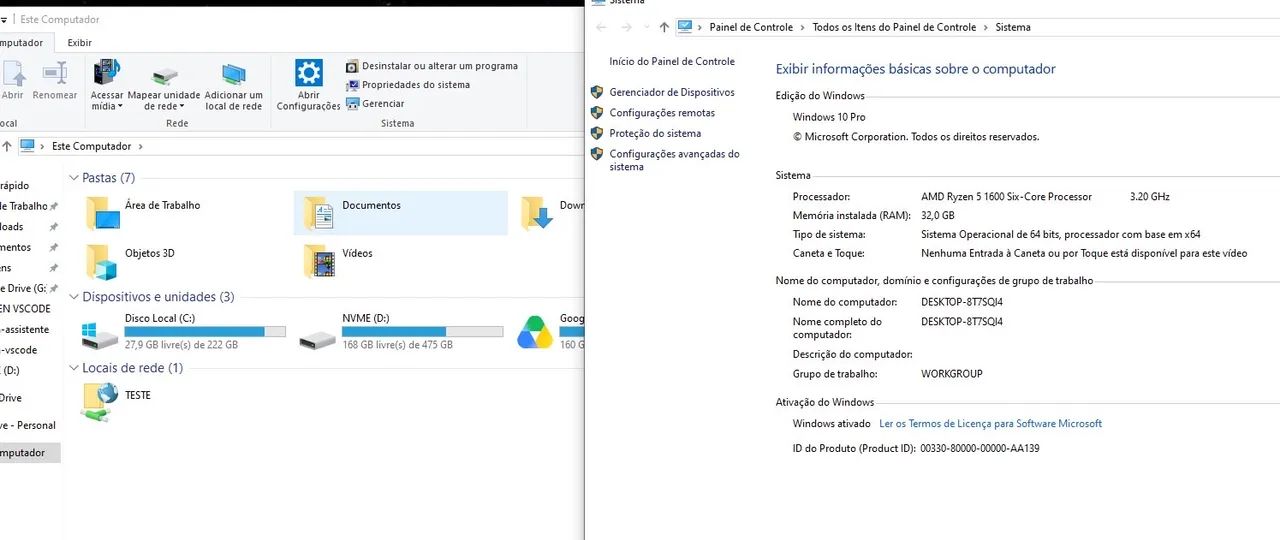Screen dimensions: 1280x540
Task: Select the Personal item in the navigation pane
Action: pyautogui.click(x=28, y=425)
